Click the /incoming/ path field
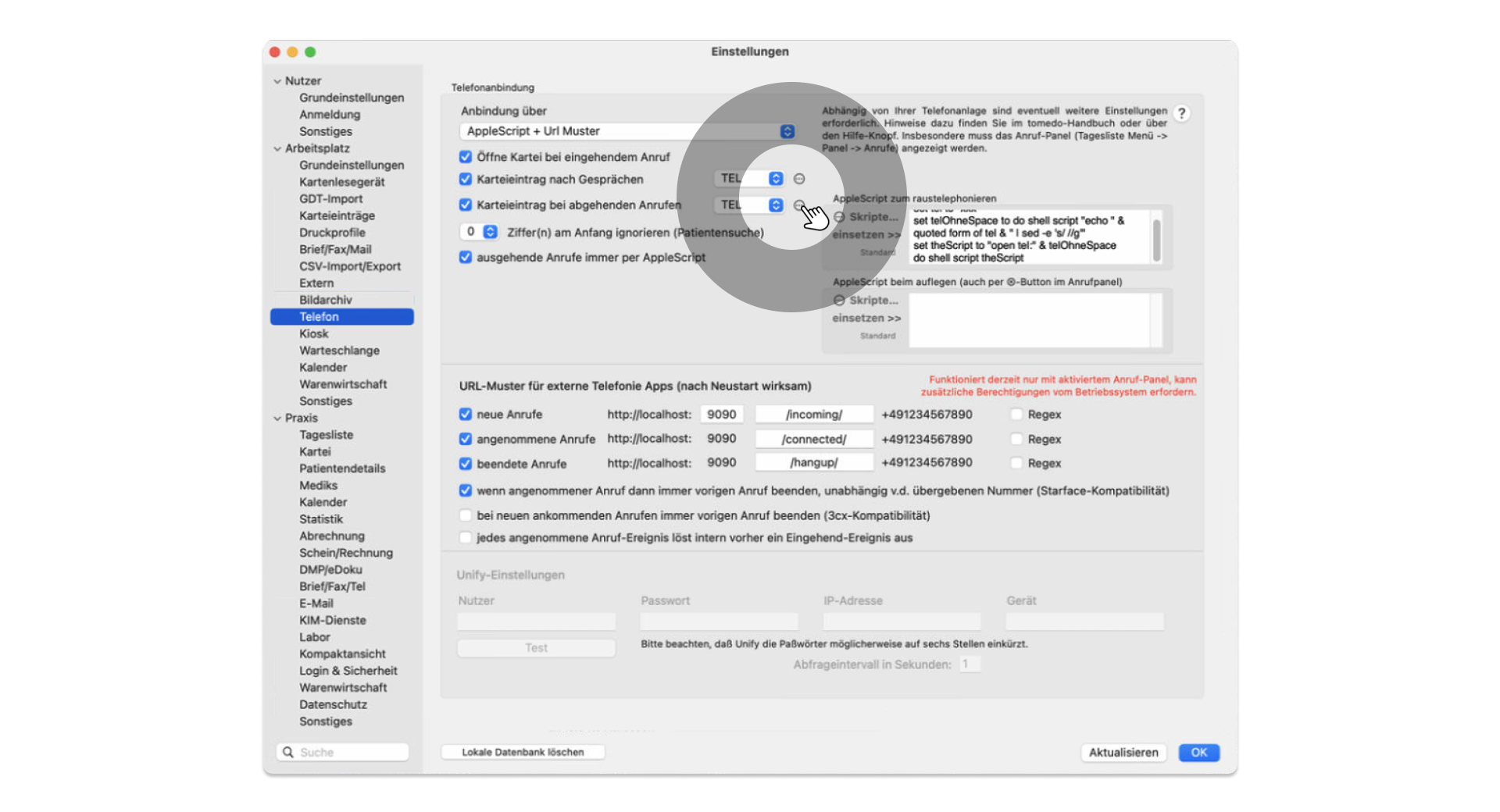Viewport: 1500px width, 812px height. pyautogui.click(x=814, y=415)
